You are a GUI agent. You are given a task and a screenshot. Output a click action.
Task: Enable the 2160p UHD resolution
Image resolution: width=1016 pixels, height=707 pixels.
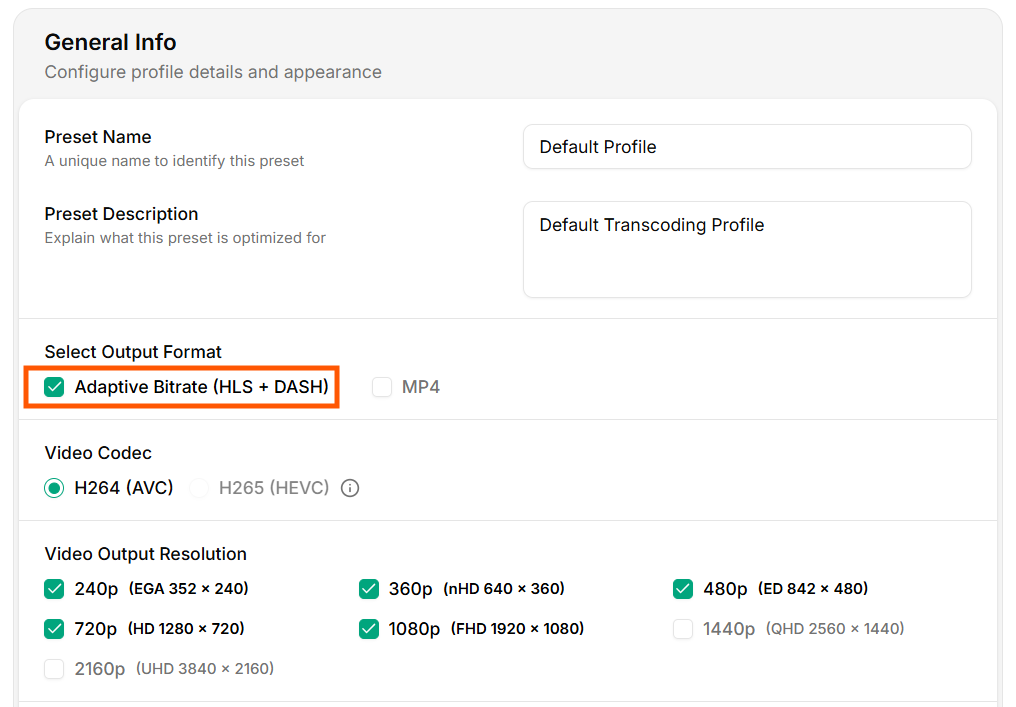point(54,668)
